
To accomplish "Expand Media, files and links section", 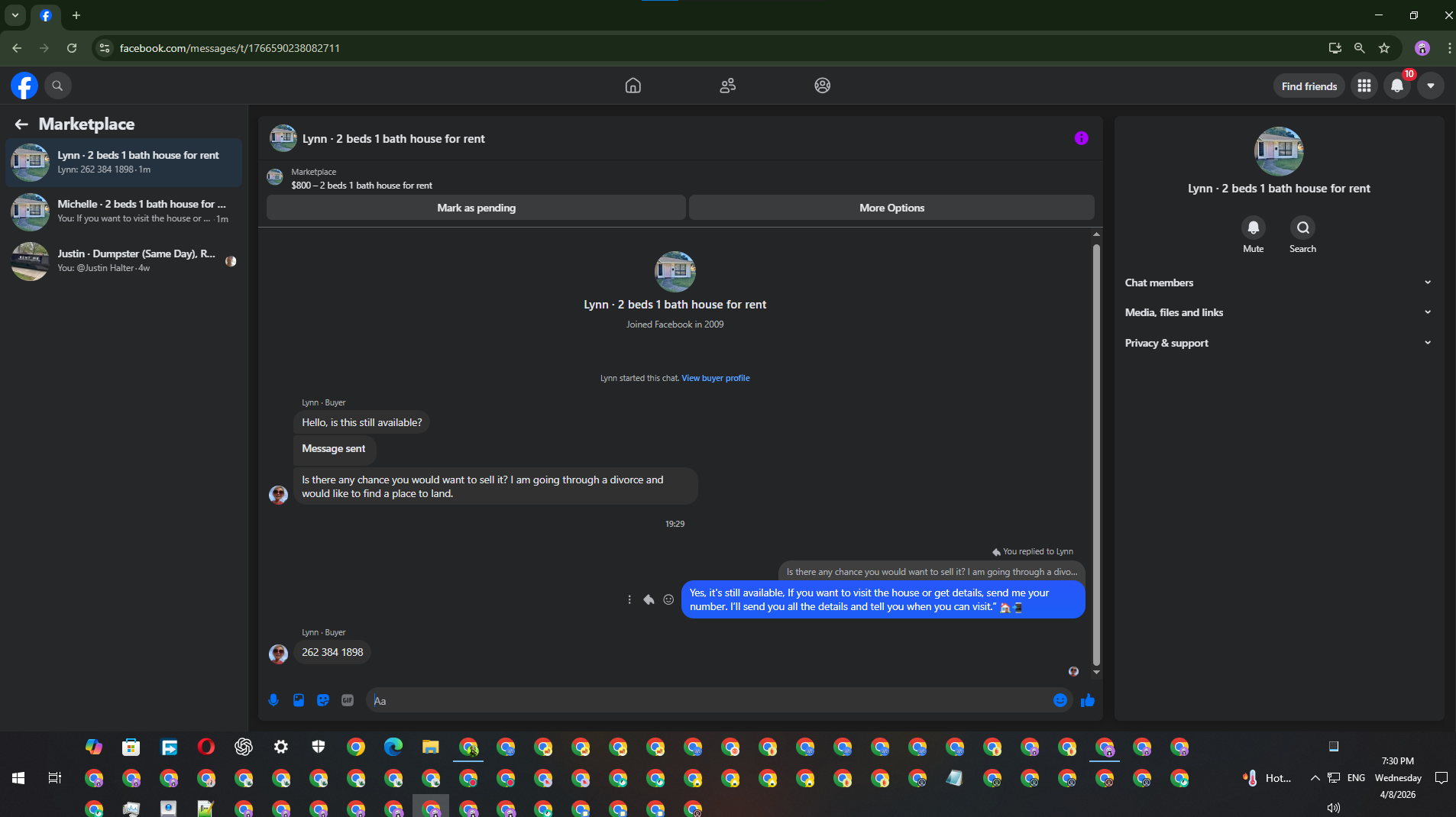I will point(1278,312).
